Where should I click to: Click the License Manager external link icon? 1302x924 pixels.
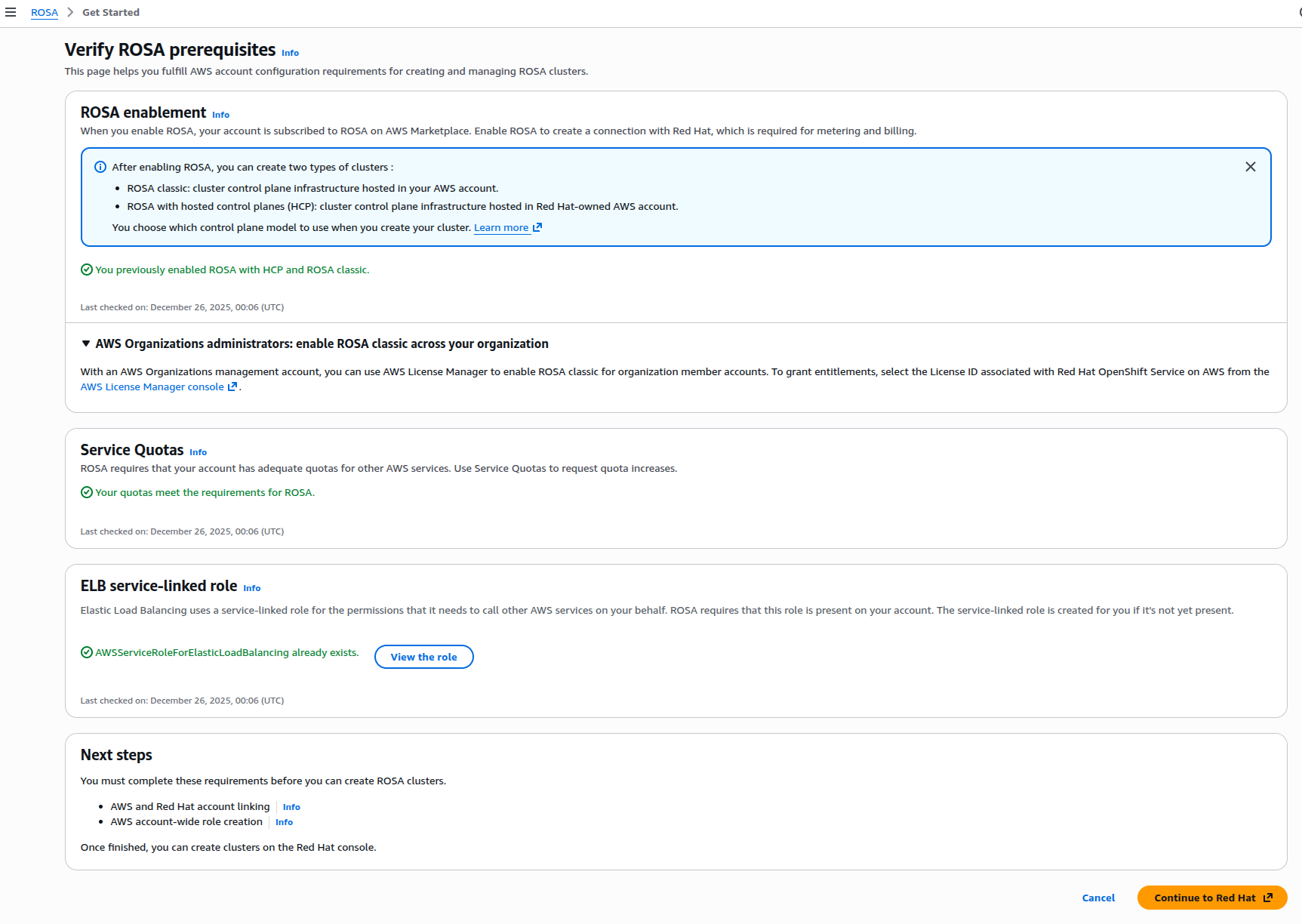(232, 387)
